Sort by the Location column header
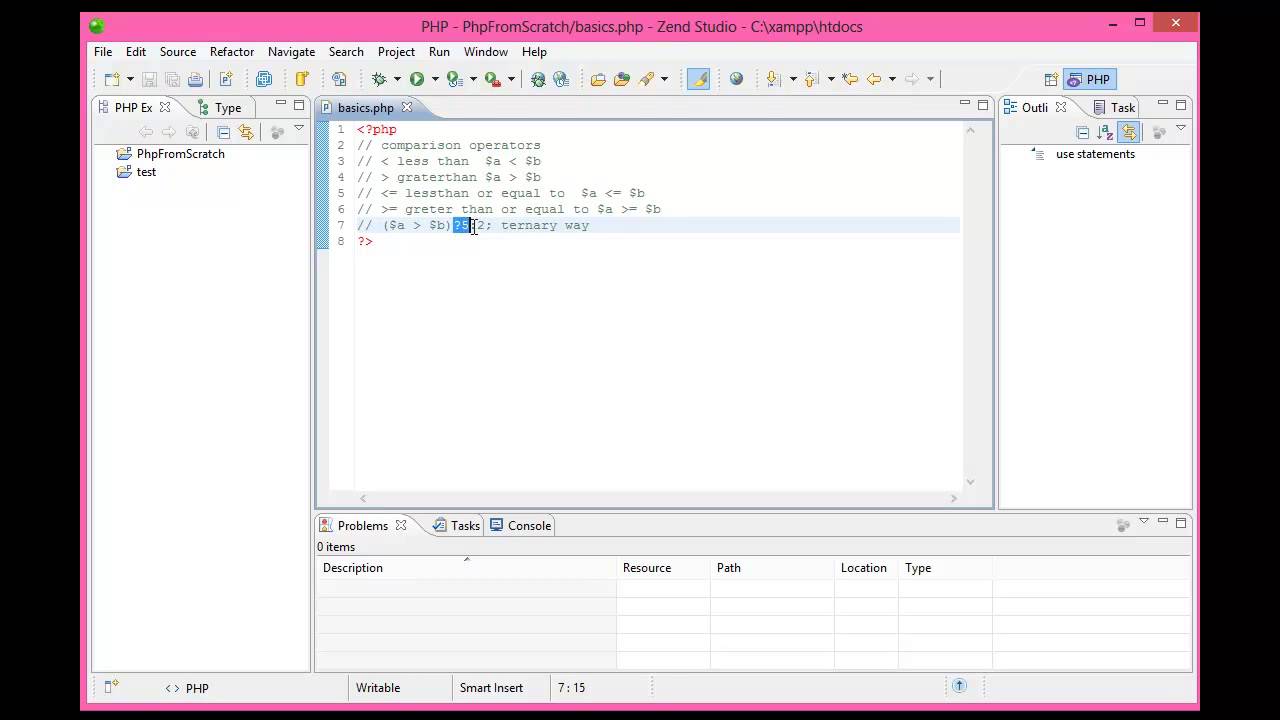 (866, 568)
